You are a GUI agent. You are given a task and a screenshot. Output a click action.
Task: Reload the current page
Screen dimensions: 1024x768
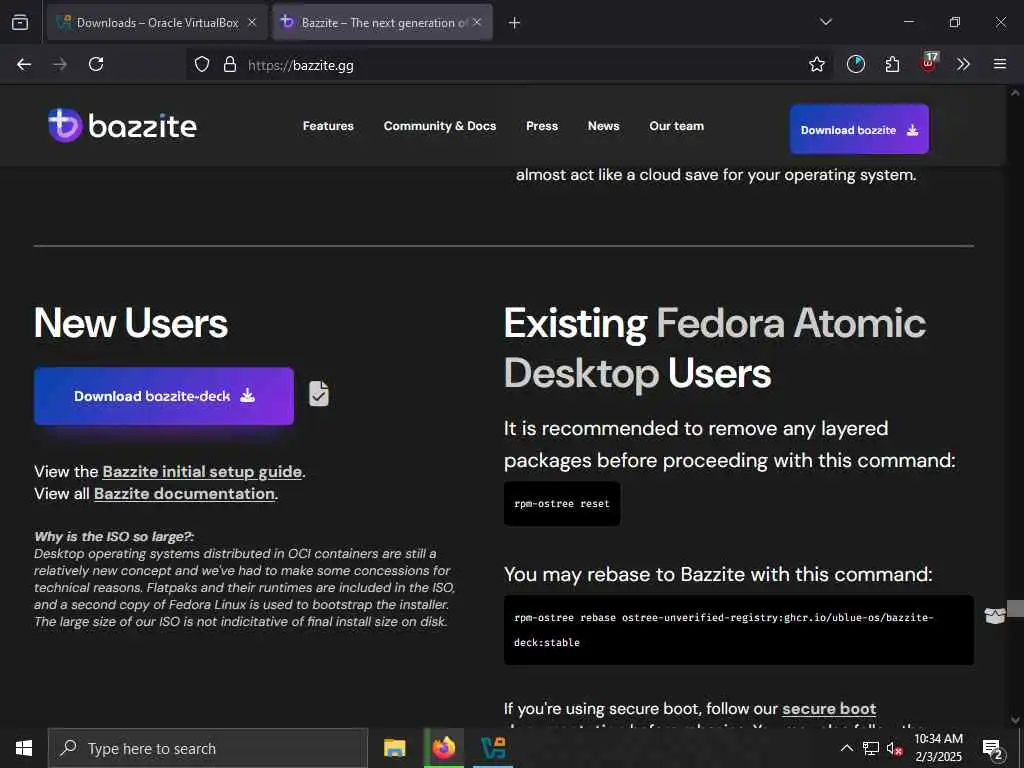96,64
